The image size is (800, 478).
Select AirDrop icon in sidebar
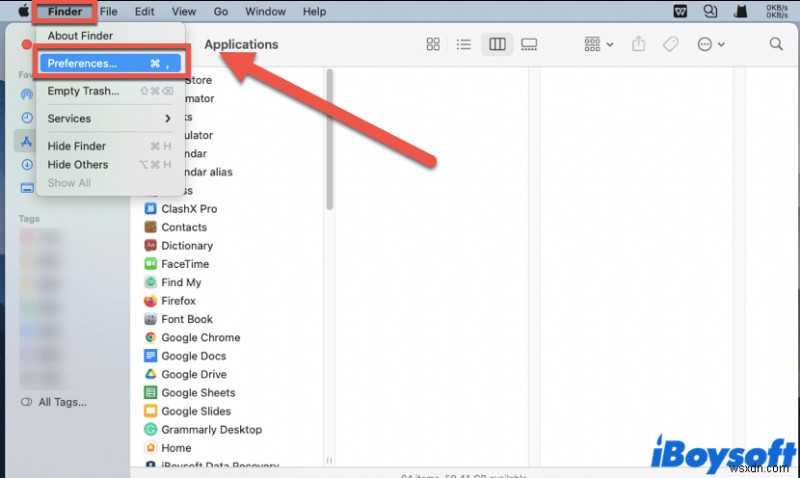pyautogui.click(x=27, y=94)
